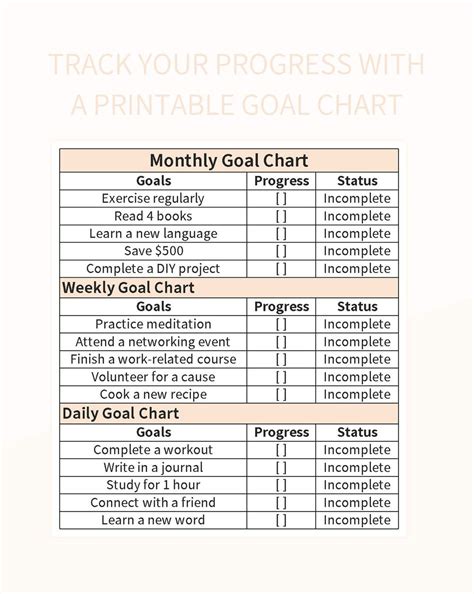
Task: Check progress box for Practice meditation
Action: click(x=281, y=324)
